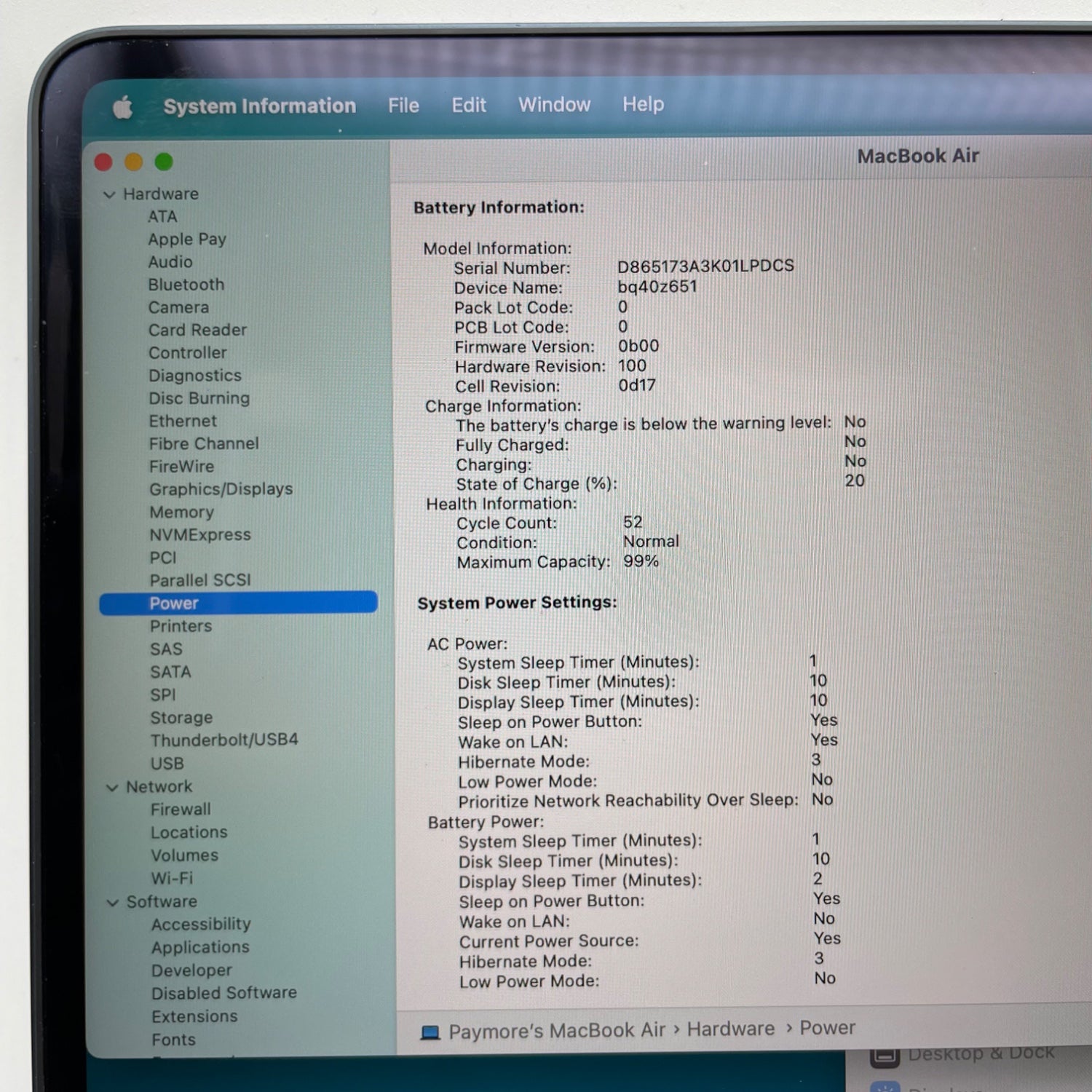Select Apple Pay in the sidebar
1092x1092 pixels.
187,240
